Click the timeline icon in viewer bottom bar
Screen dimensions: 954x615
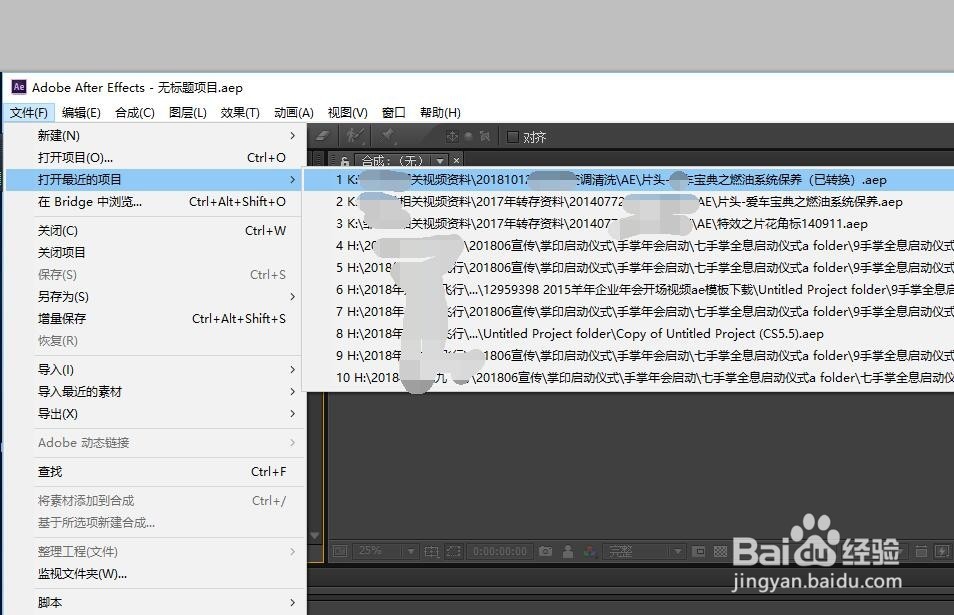[x=922, y=551]
